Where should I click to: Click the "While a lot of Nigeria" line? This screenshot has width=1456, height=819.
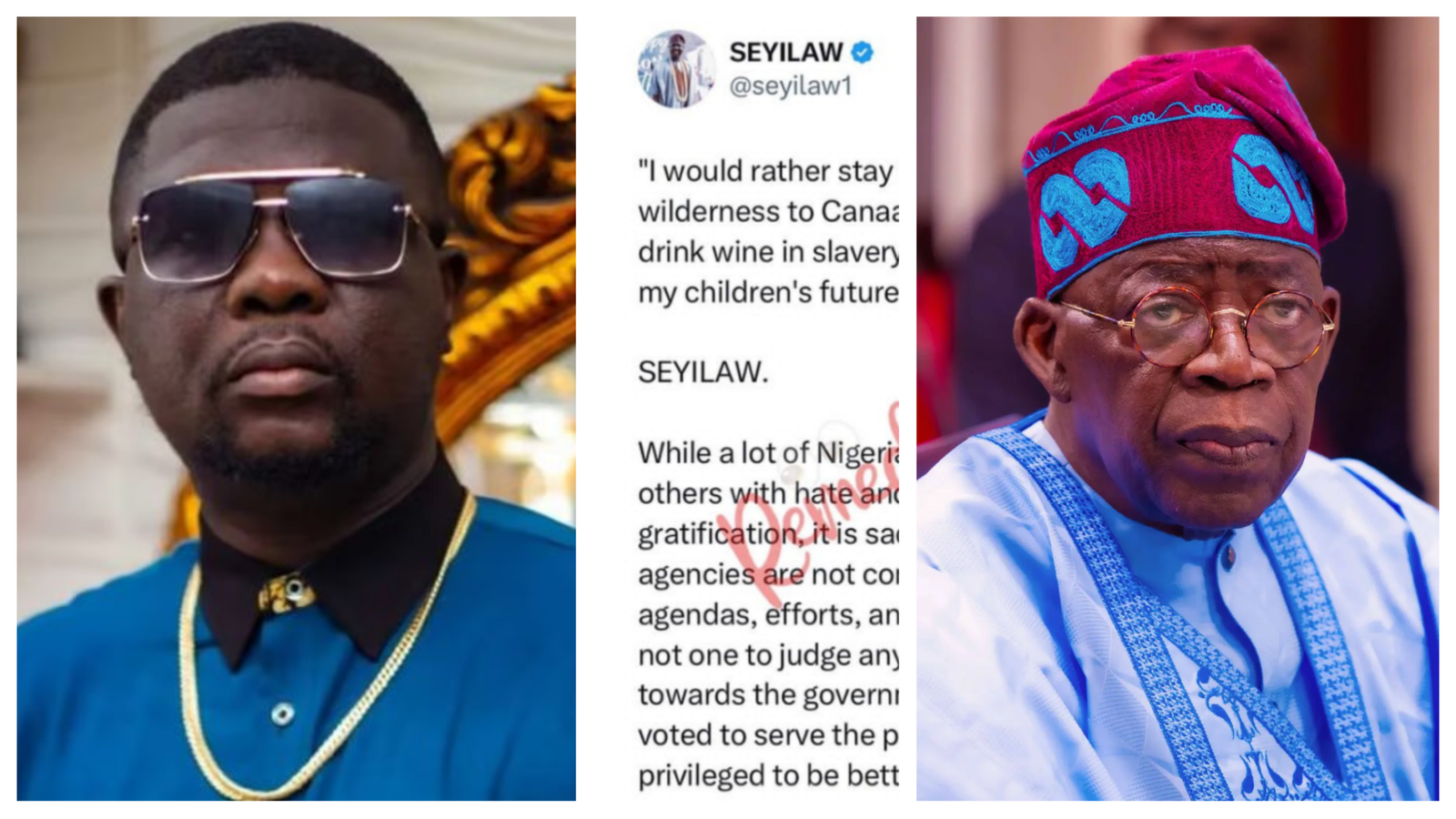pos(767,452)
